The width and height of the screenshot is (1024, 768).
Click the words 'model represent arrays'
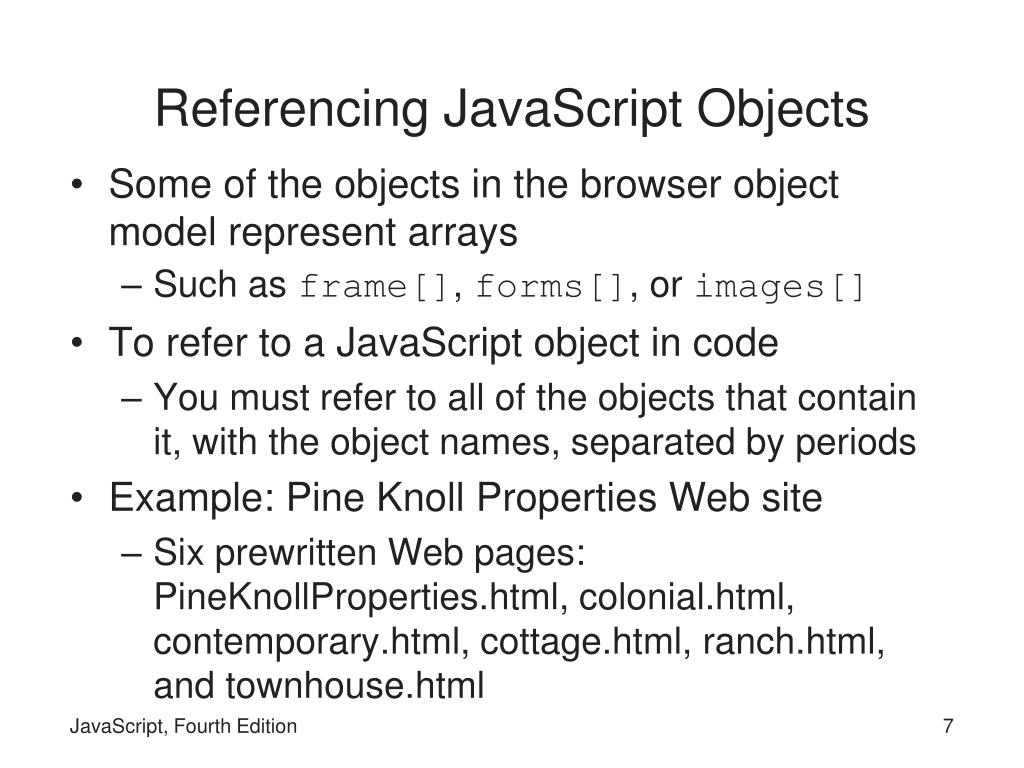pyautogui.click(x=313, y=232)
